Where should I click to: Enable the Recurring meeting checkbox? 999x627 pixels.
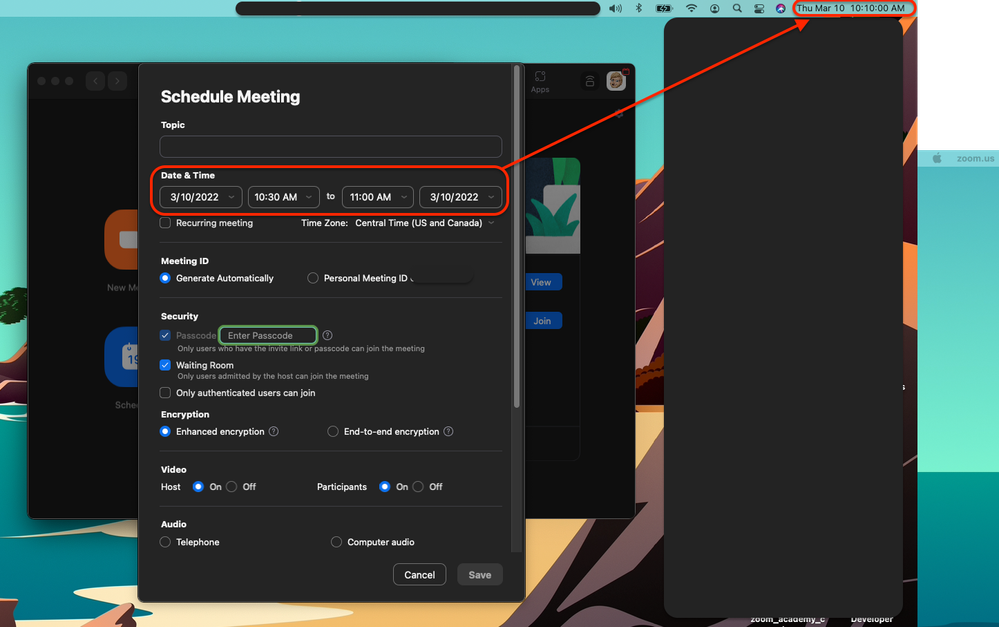coord(166,223)
